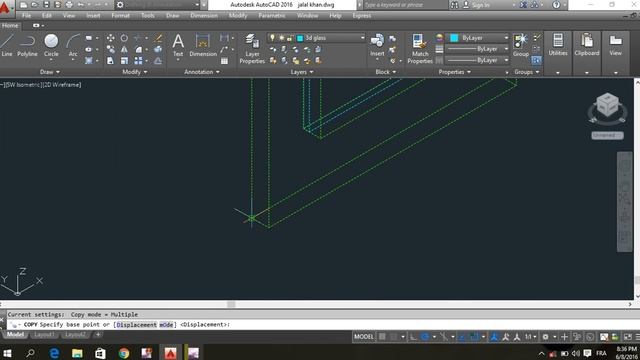
Task: Expand the Layers panel
Action: (302, 72)
